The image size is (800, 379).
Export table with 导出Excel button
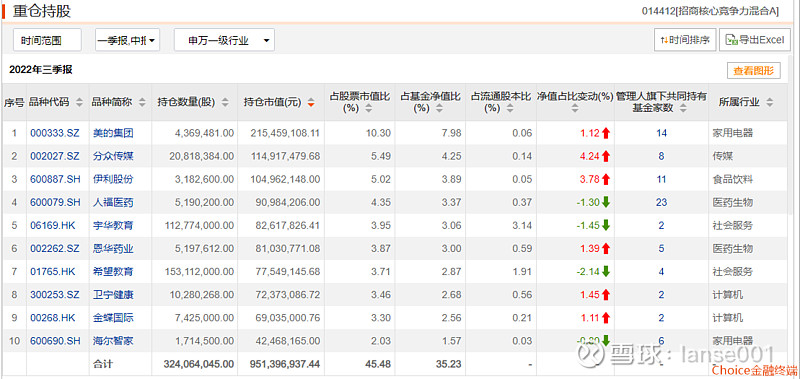[755, 40]
